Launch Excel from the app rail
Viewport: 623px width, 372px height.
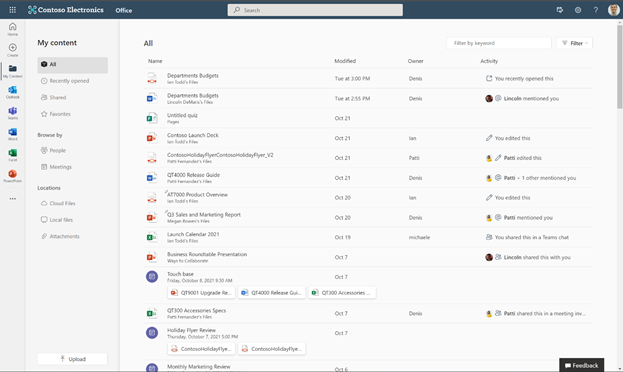click(13, 155)
